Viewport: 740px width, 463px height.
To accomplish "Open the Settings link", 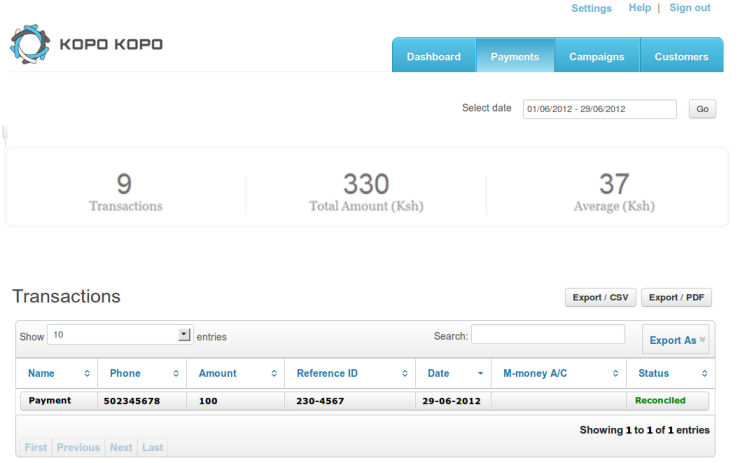I will click(591, 8).
